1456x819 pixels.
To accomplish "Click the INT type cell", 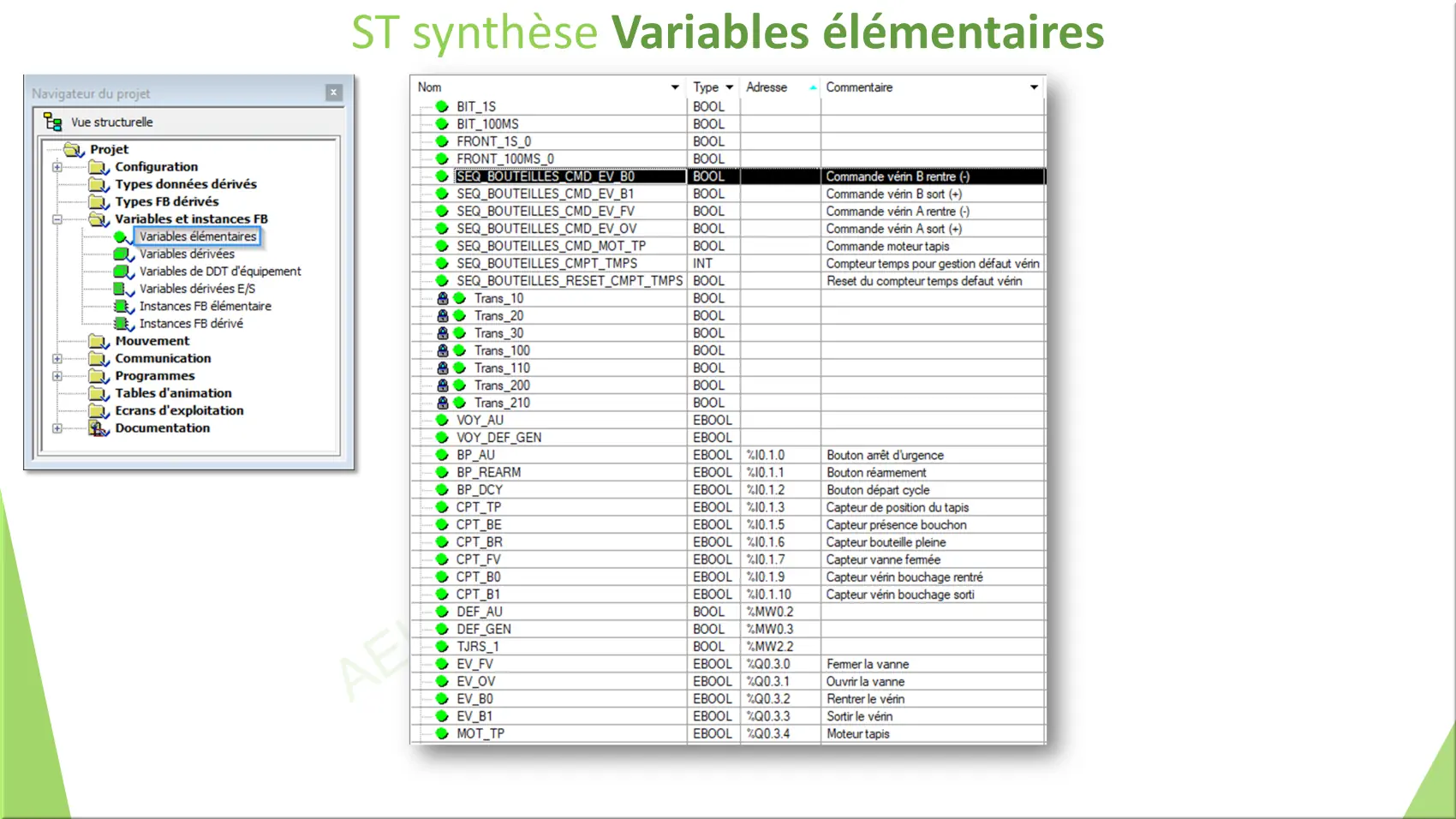I will click(703, 263).
